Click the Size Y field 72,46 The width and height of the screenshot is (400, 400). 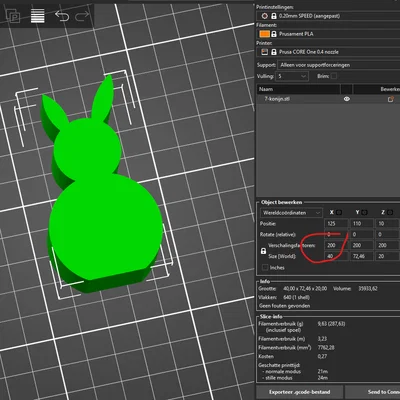[361, 256]
